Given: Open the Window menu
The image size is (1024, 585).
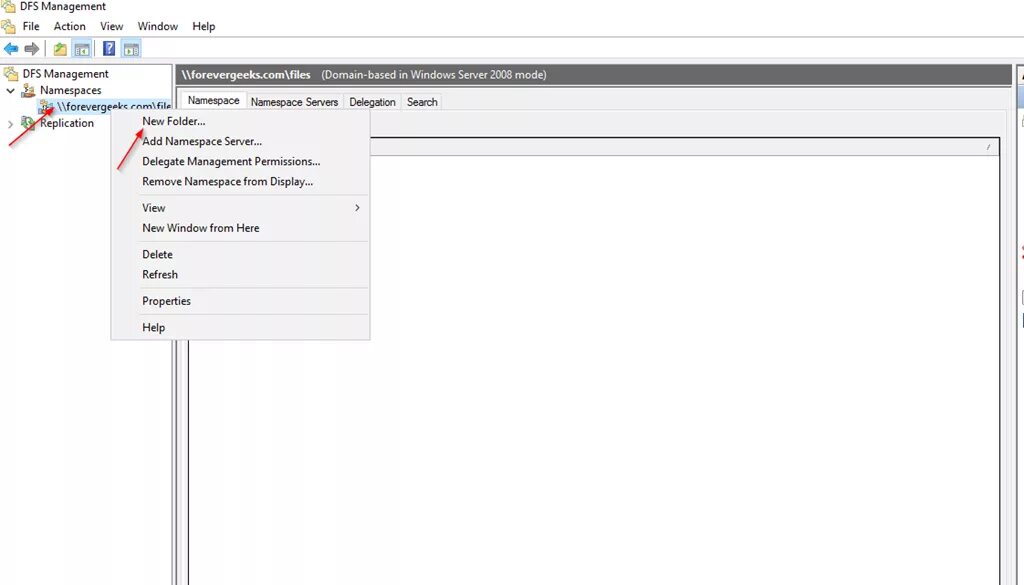Looking at the screenshot, I should (x=157, y=27).
